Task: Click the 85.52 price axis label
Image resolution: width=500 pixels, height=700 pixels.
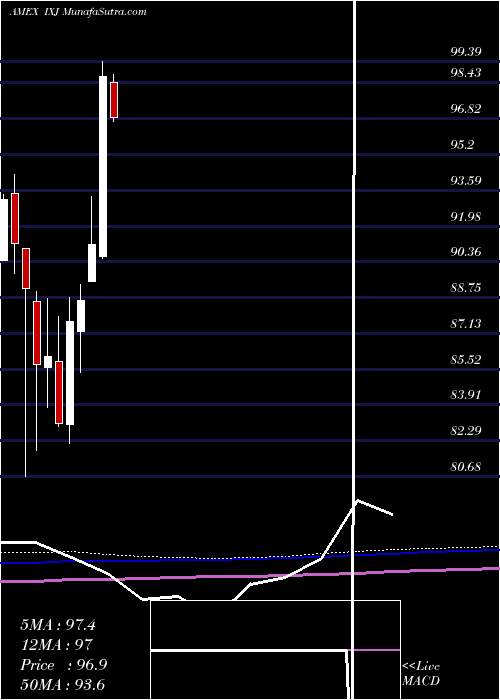Action: tap(466, 359)
